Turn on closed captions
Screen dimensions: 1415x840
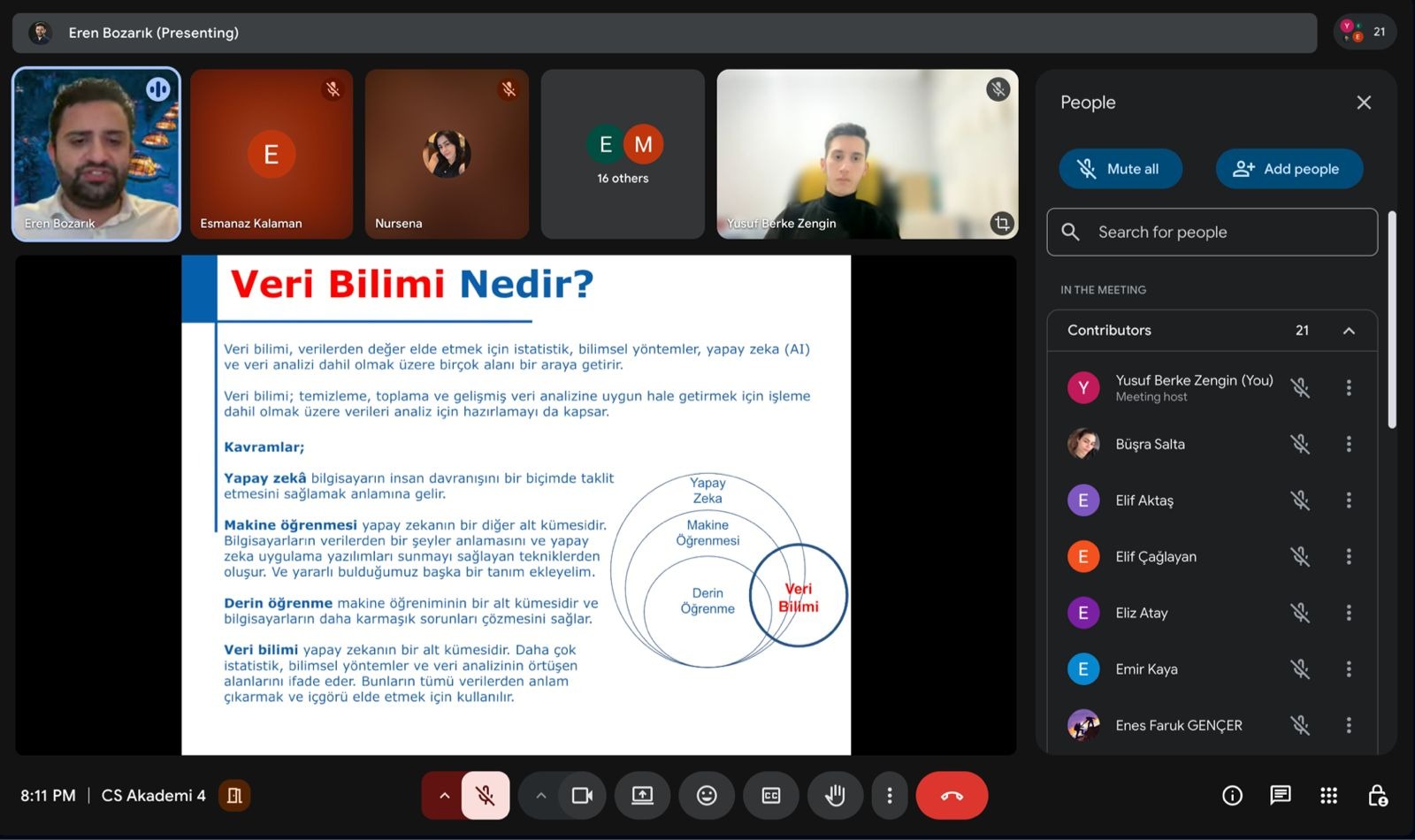pyautogui.click(x=771, y=796)
